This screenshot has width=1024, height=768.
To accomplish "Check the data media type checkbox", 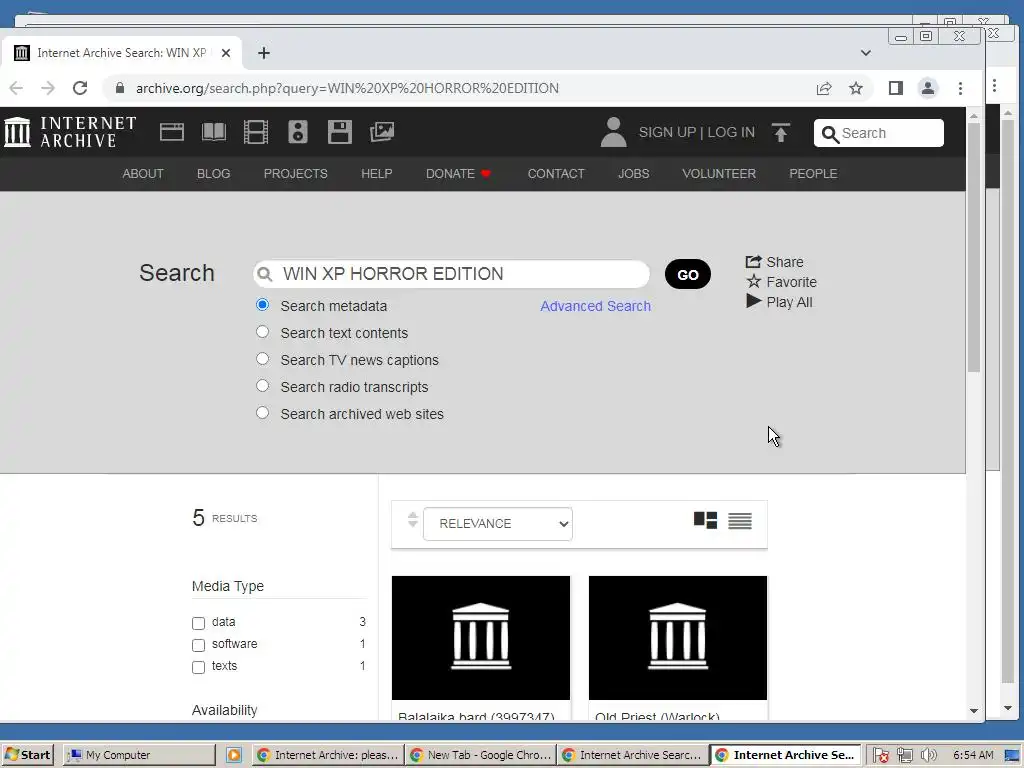I will click(x=199, y=623).
